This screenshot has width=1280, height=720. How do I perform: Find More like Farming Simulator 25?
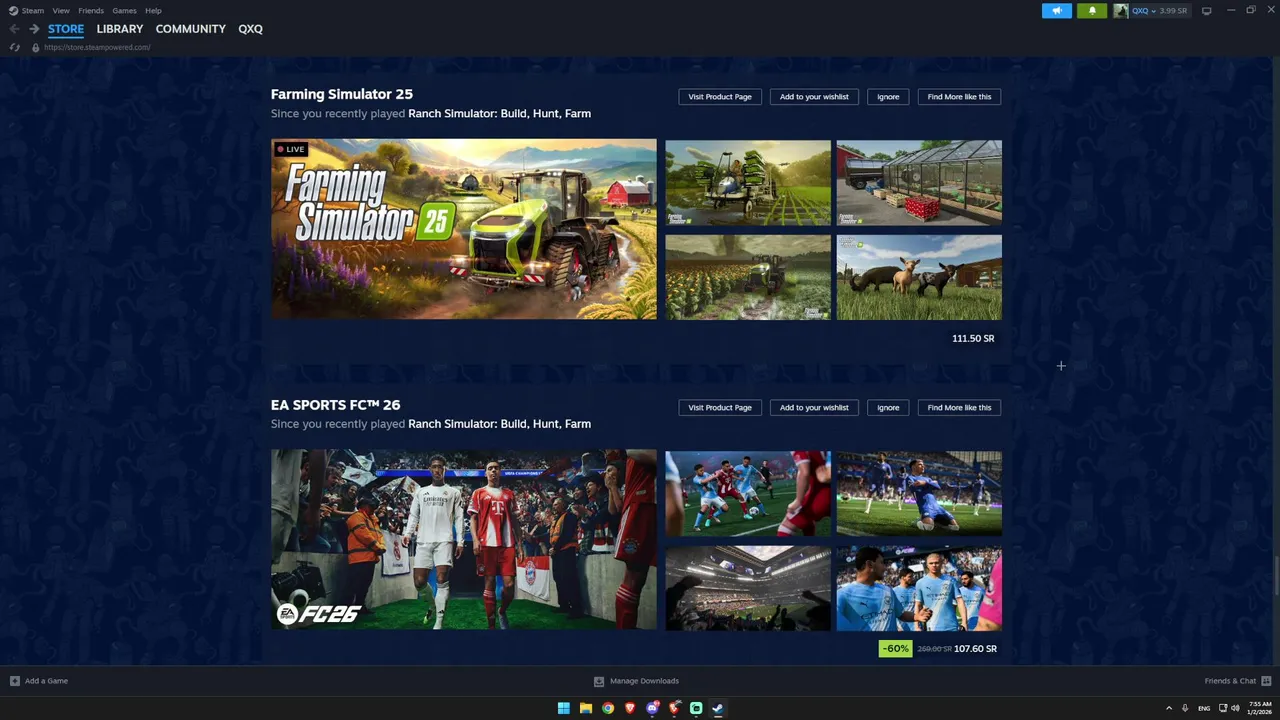tap(959, 97)
